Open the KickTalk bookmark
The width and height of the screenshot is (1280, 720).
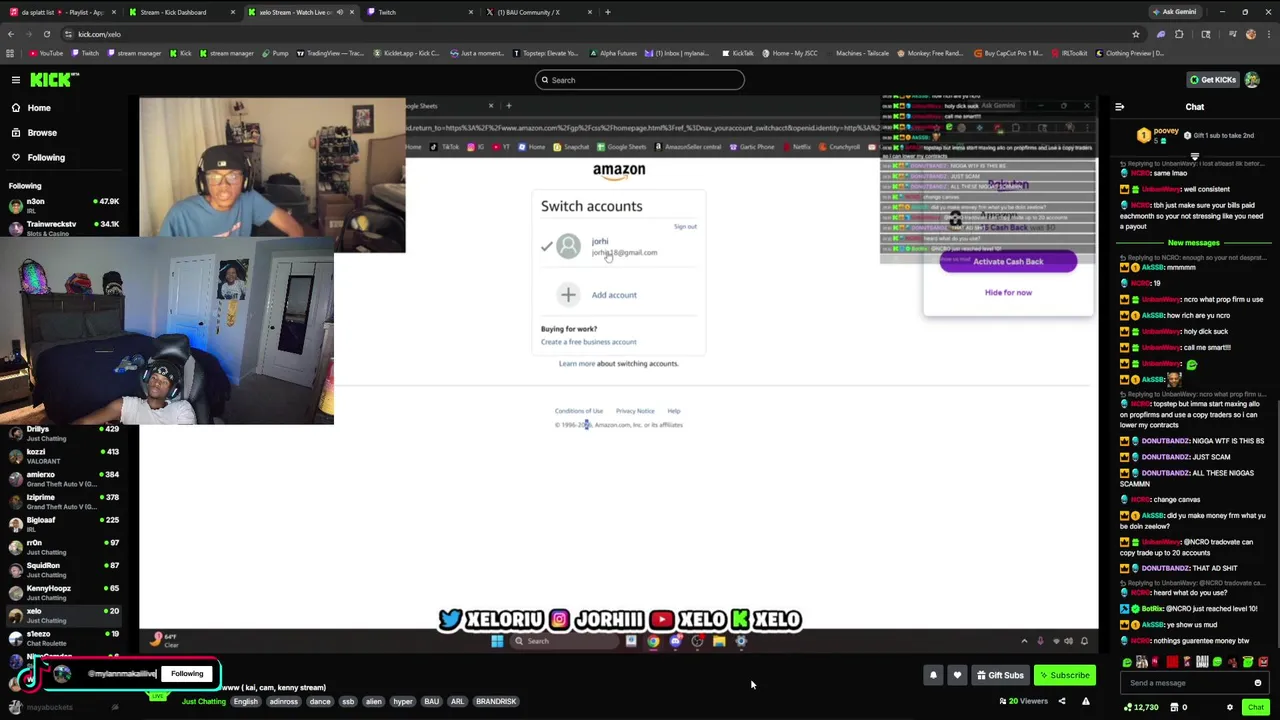[x=738, y=53]
